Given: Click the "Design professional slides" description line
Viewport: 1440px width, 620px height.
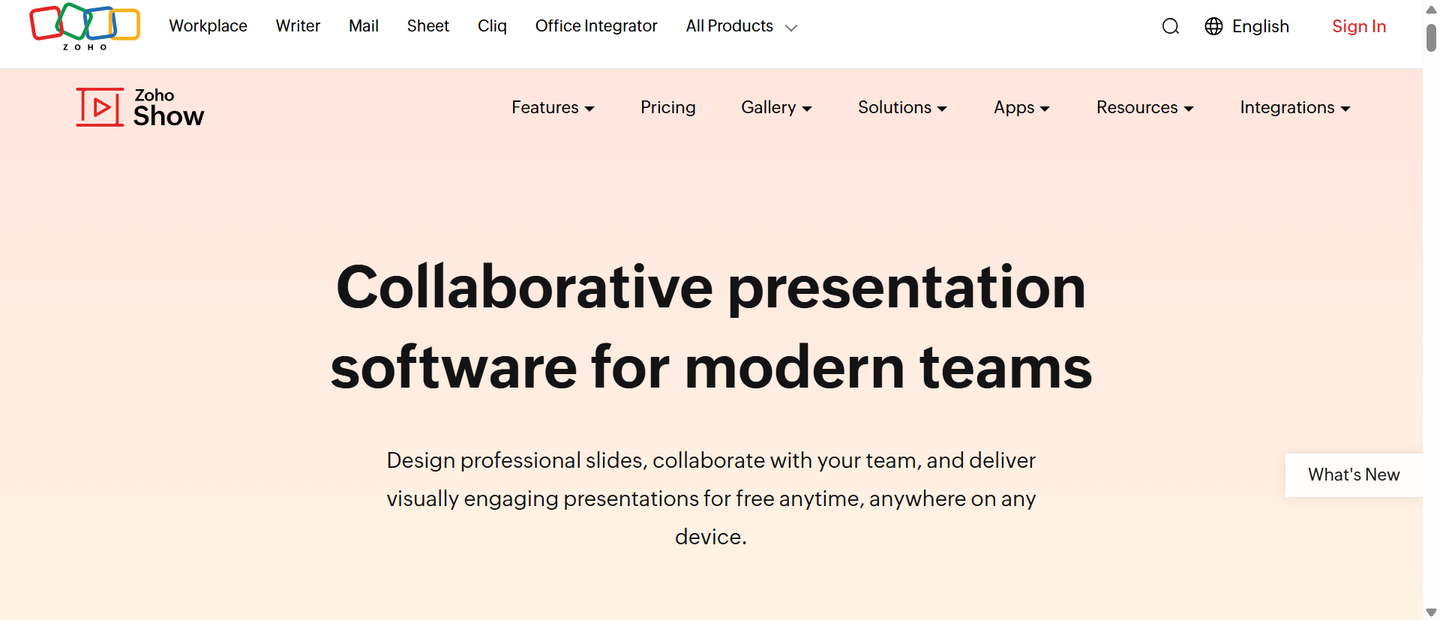Looking at the screenshot, I should pos(711,460).
